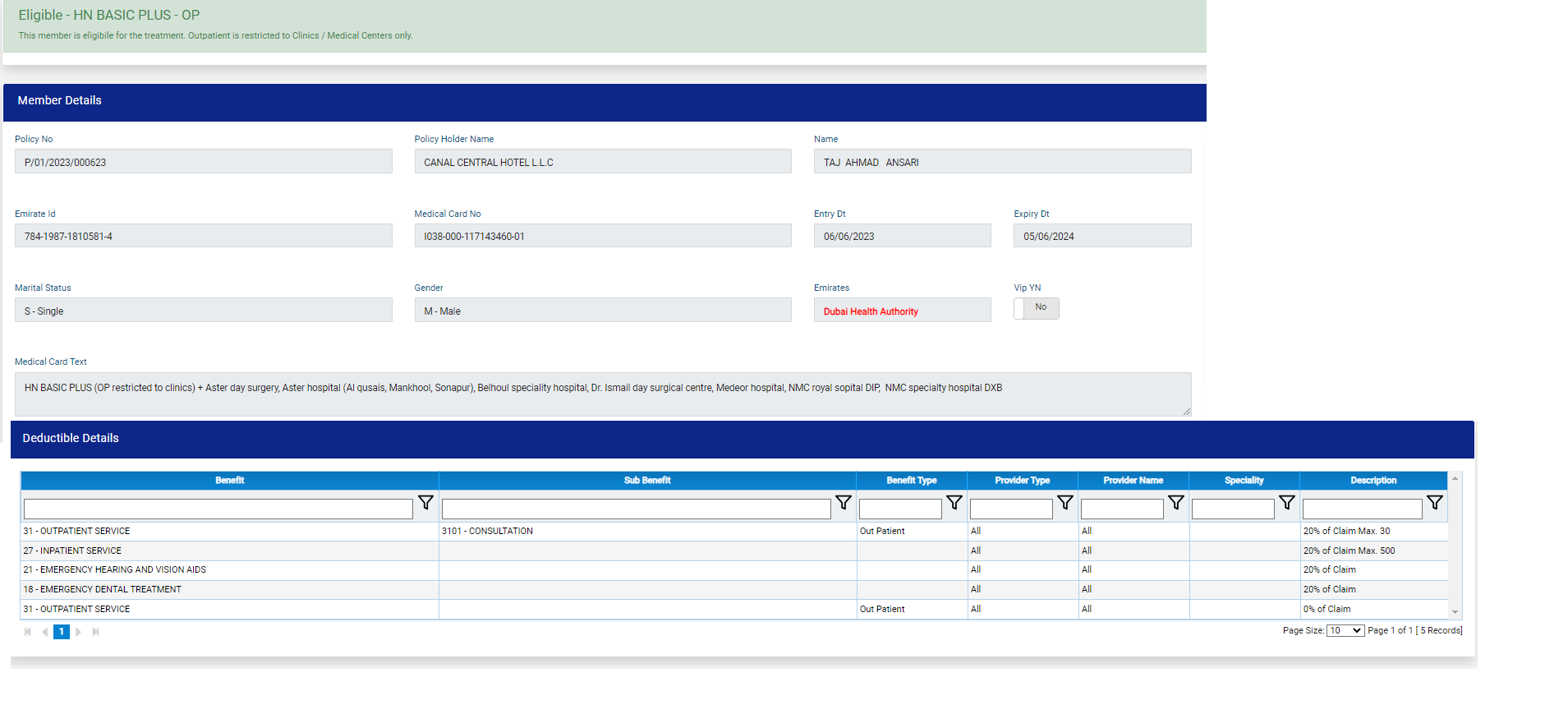Click the Provider Name filter funnel
This screenshot has height=705, width=1568.
coord(1175,503)
